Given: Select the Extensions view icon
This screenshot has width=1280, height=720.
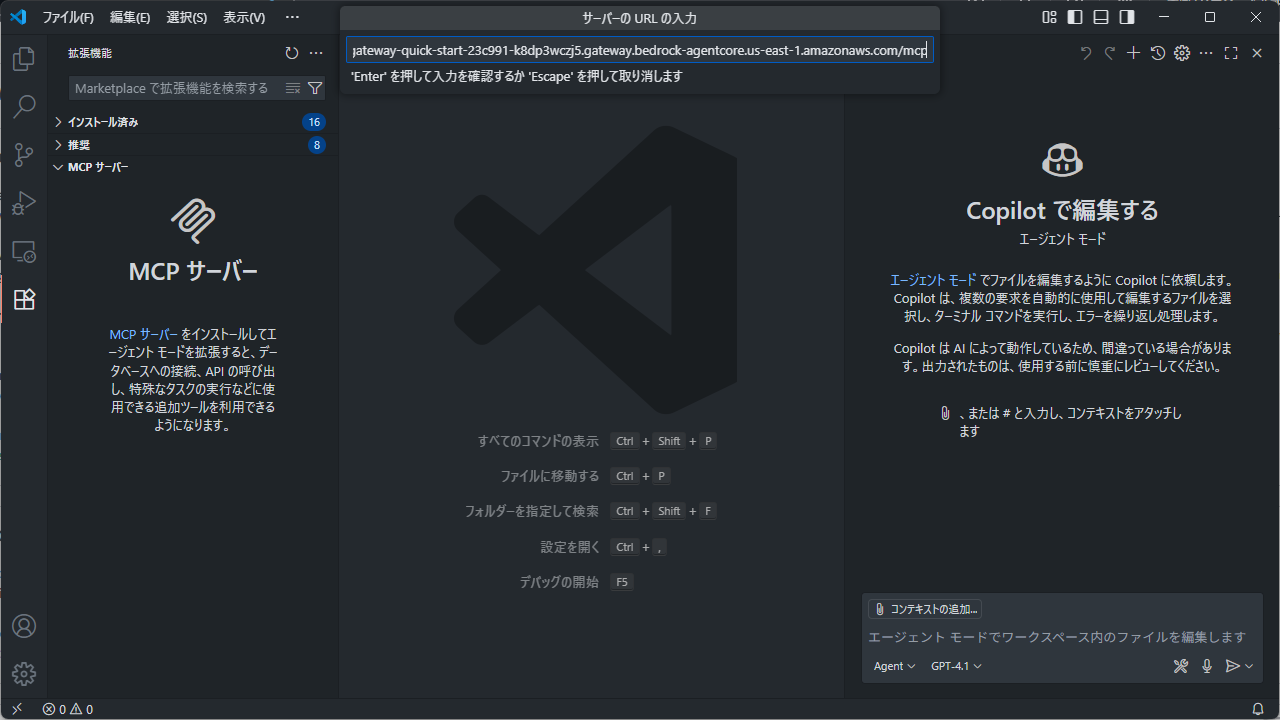Looking at the screenshot, I should 24,299.
